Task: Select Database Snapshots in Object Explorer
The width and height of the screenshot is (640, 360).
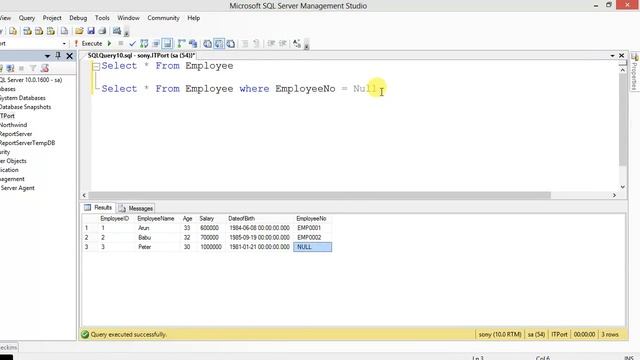Action: click(x=25, y=107)
